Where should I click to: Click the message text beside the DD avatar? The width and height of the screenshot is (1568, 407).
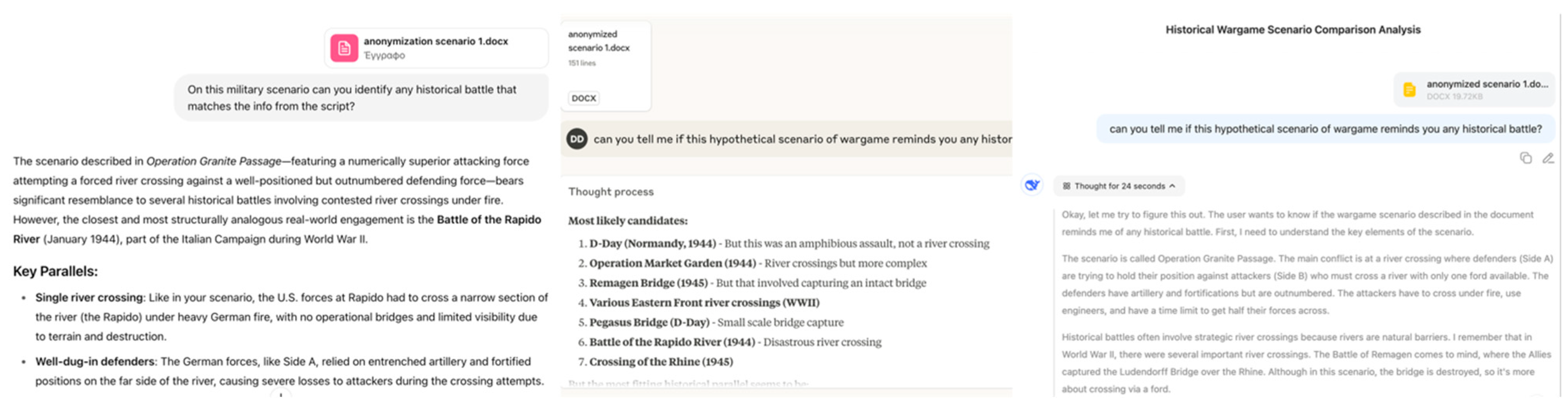coord(802,139)
